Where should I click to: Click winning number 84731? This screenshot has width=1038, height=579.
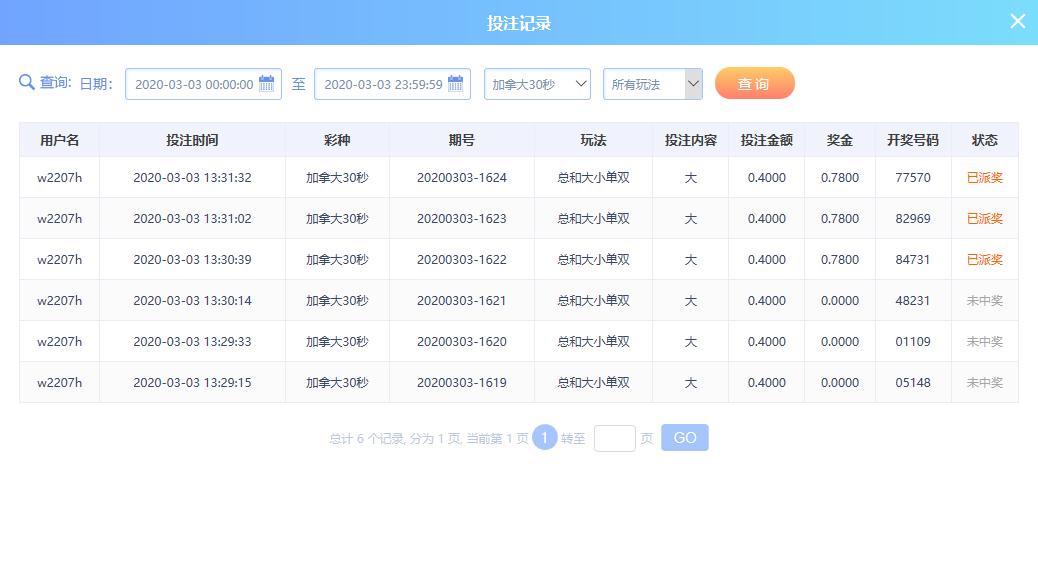(x=913, y=259)
